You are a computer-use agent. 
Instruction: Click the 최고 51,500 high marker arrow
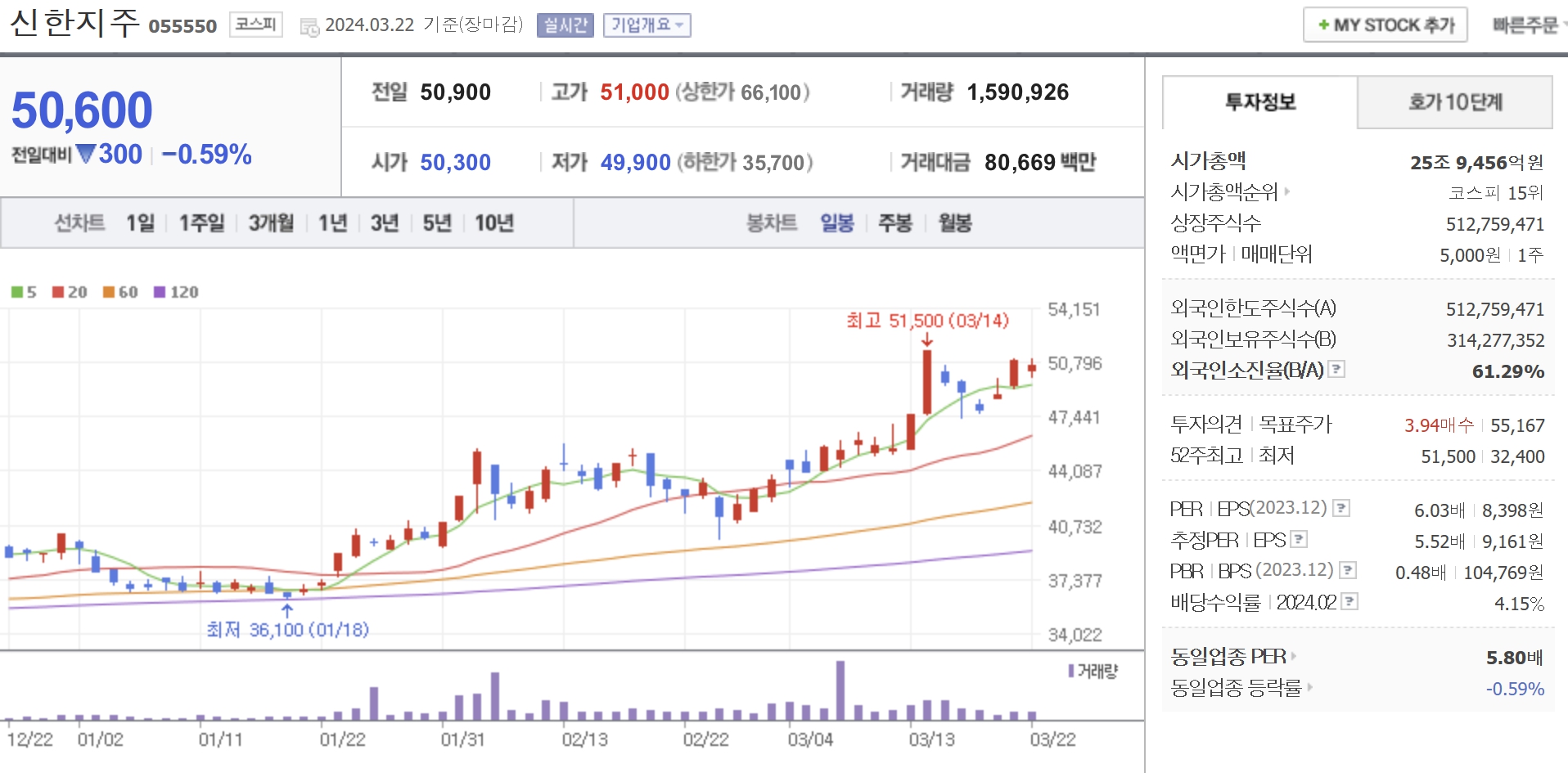(927, 340)
